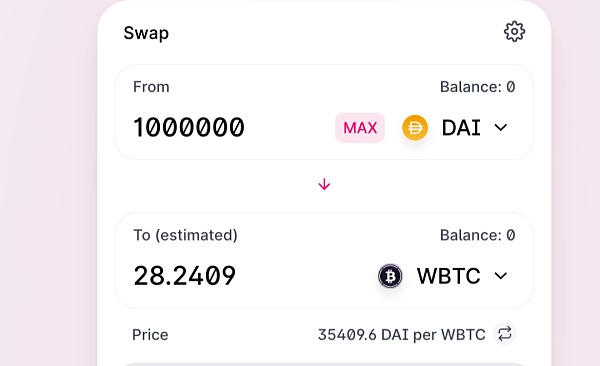Click the grey bar below the Price row
The height and width of the screenshot is (366, 600).
pos(324,364)
